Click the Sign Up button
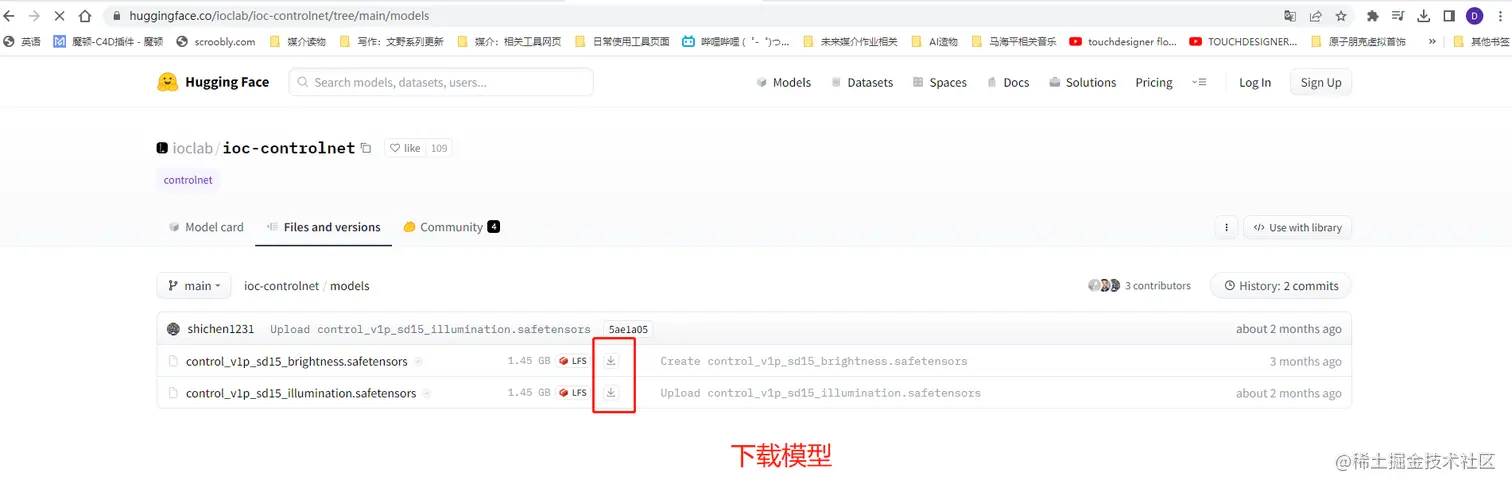 [x=1321, y=82]
